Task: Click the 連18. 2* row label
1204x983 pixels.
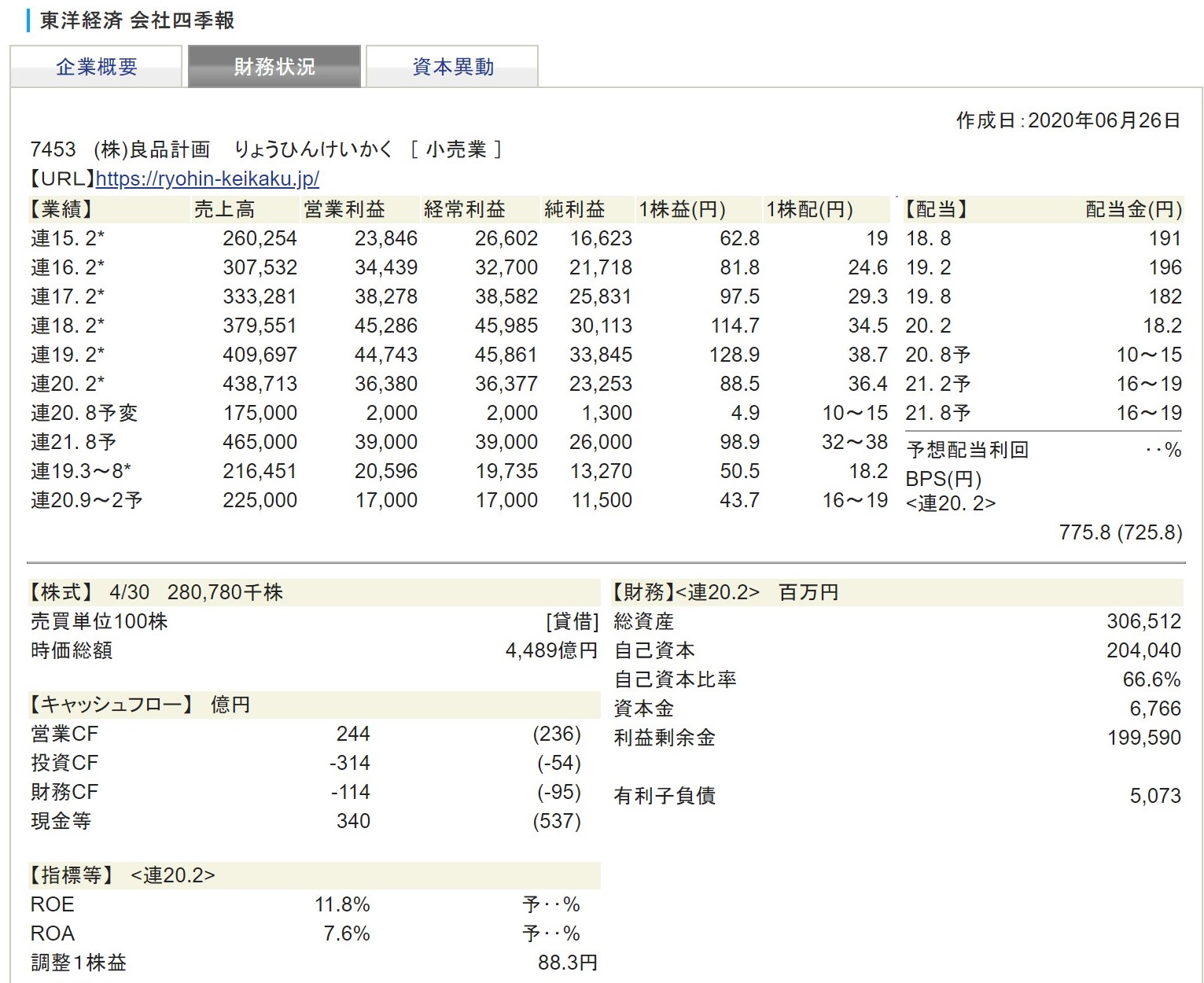Action: click(68, 326)
